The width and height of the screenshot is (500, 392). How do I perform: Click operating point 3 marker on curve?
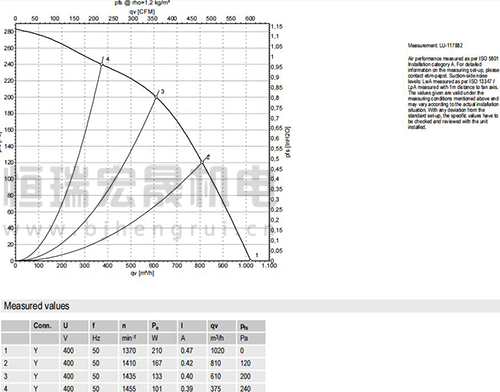156,96
